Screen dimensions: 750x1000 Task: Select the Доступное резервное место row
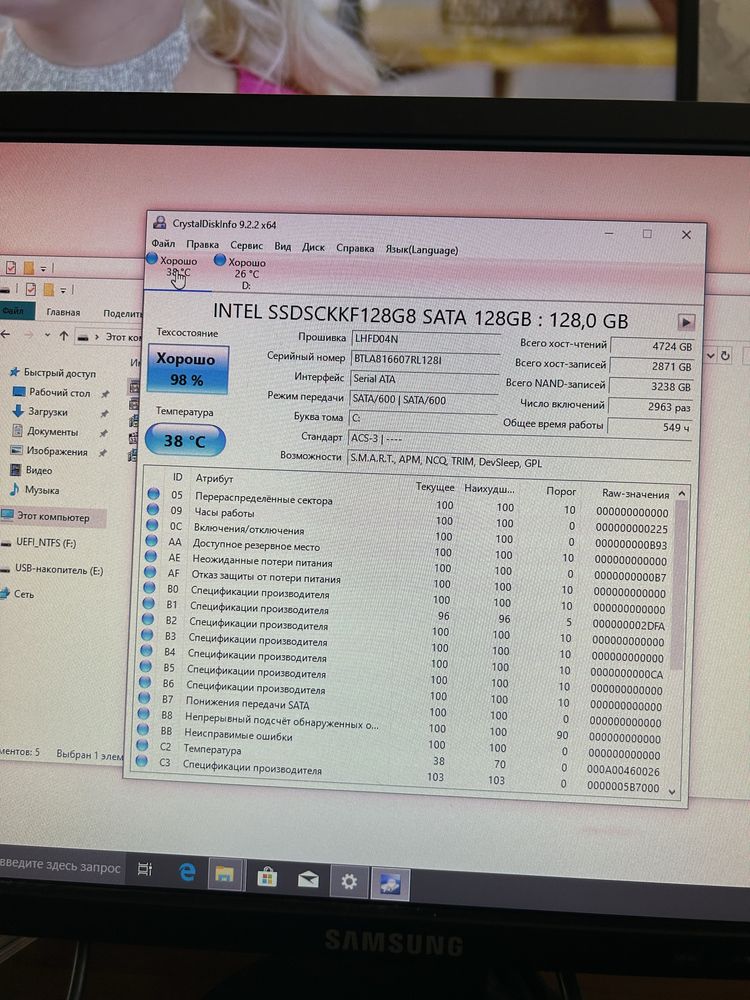tap(406, 550)
